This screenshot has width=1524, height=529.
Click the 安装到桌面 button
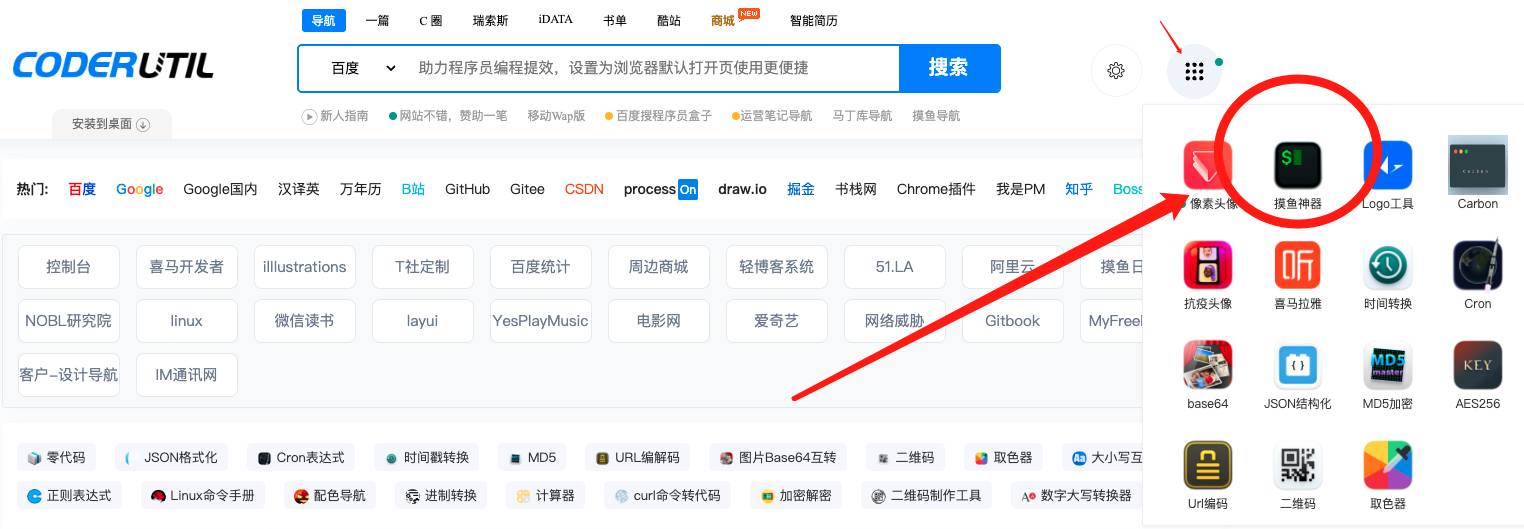[111, 124]
